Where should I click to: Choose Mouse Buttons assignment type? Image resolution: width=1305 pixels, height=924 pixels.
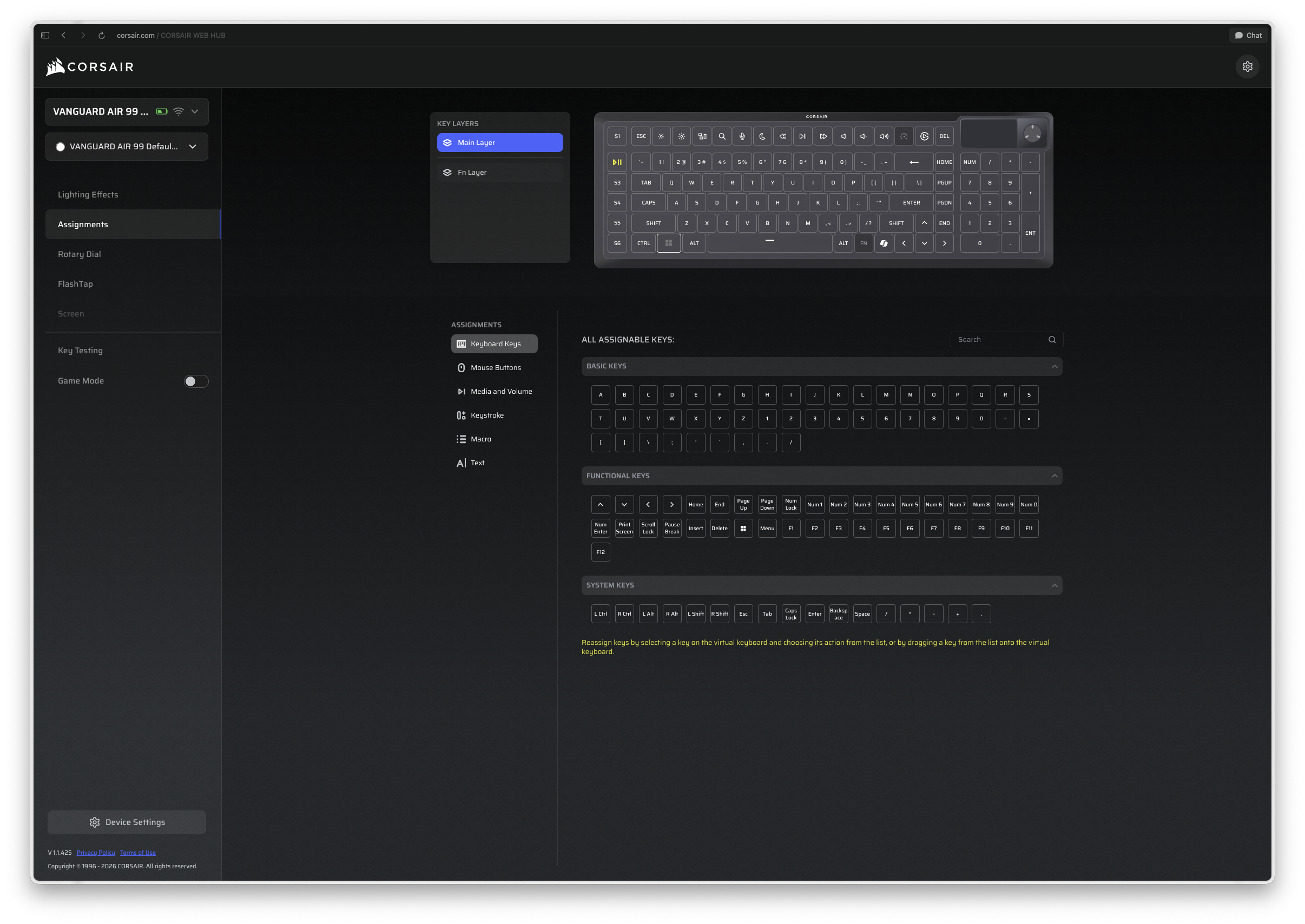[x=494, y=367]
